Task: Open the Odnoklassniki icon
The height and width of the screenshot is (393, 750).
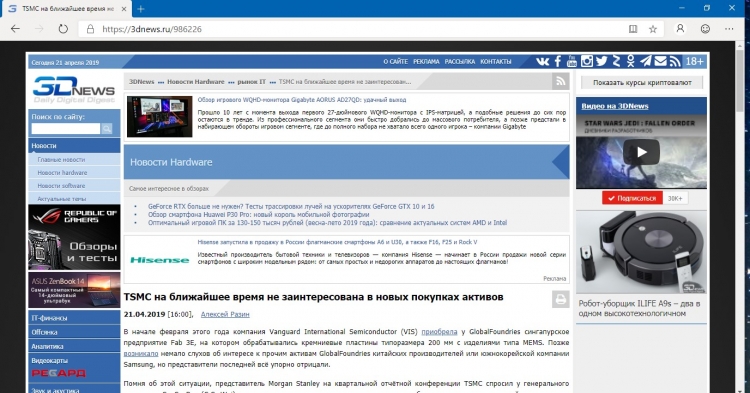Action: pos(630,61)
